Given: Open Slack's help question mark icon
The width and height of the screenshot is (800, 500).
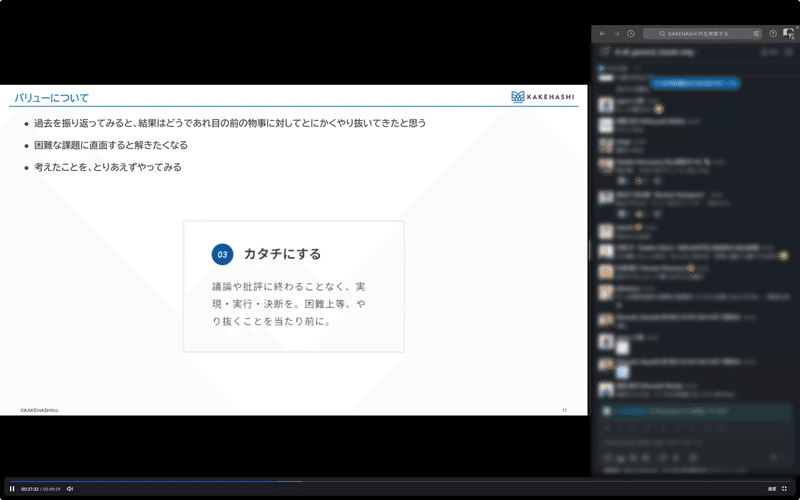Looking at the screenshot, I should point(773,34).
